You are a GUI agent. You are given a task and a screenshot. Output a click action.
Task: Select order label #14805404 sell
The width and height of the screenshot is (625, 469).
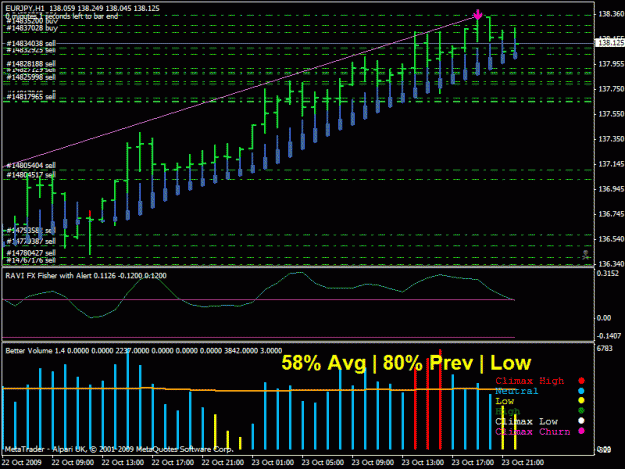point(31,165)
